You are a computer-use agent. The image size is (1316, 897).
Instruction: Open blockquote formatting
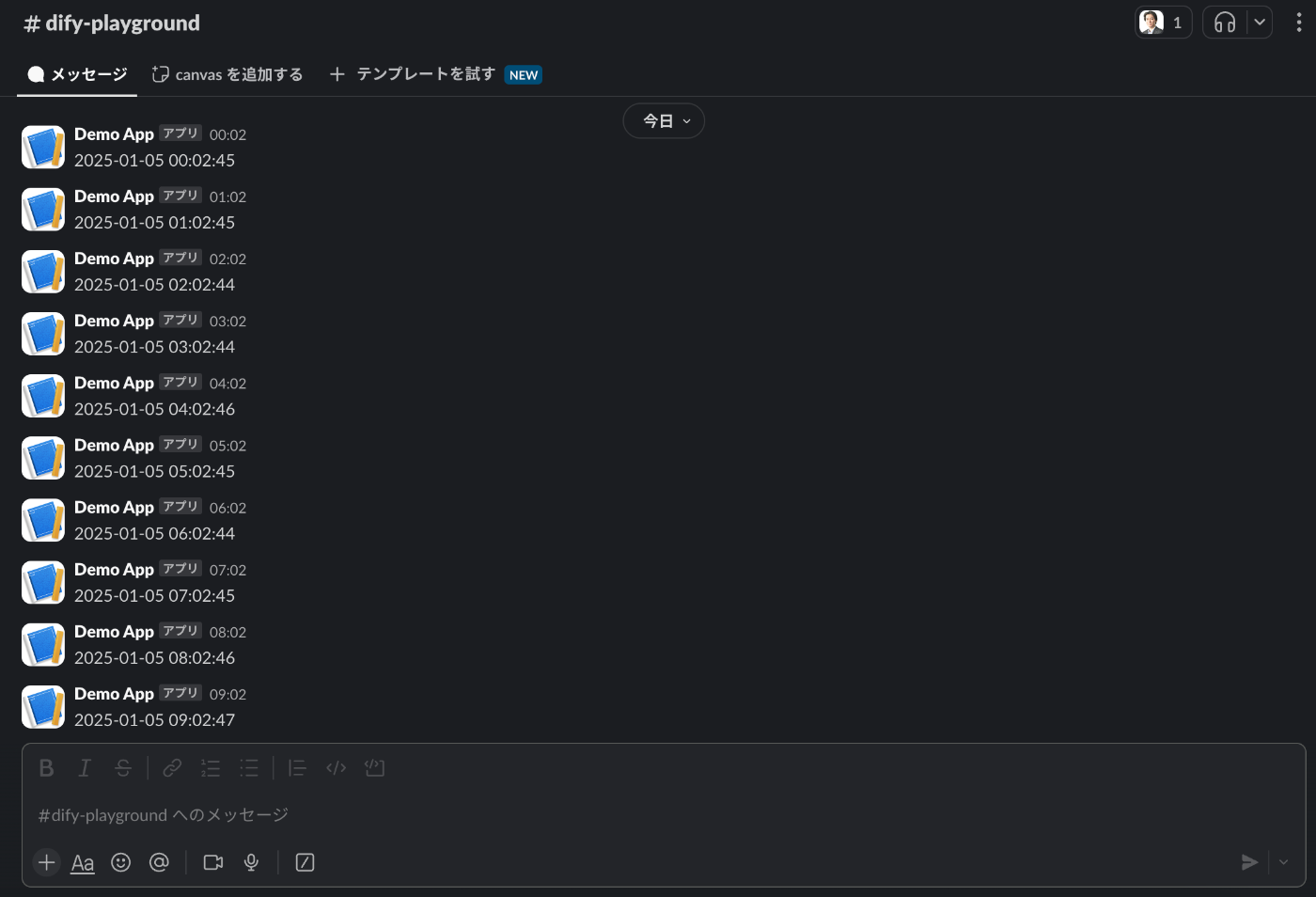coord(297,768)
